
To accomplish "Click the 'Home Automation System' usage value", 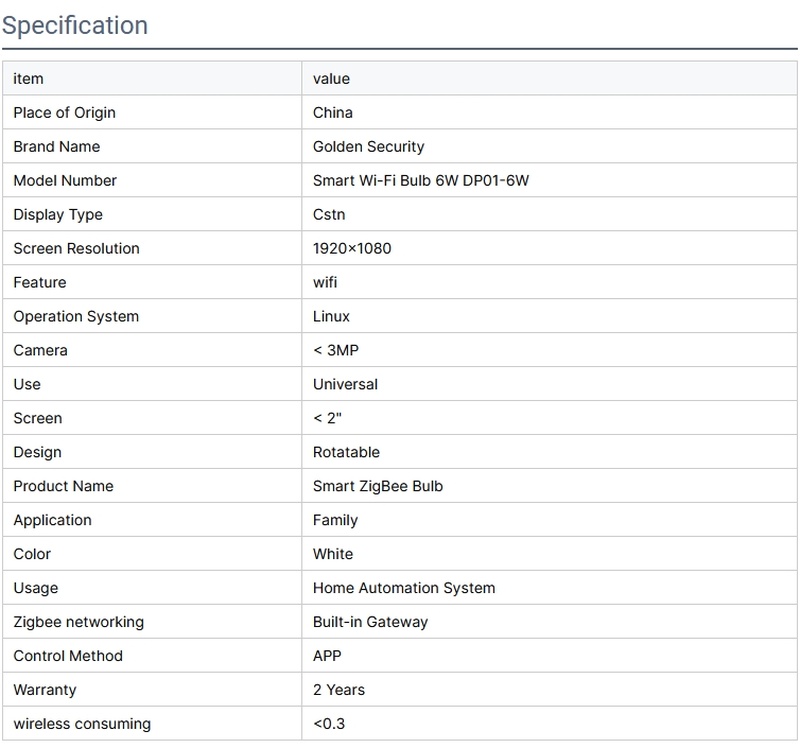I will 403,588.
